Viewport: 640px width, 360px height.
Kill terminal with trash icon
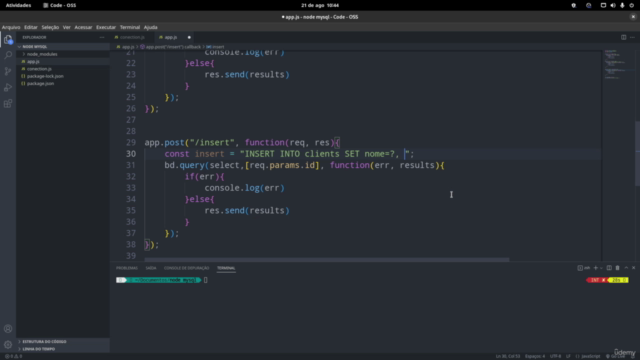pos(618,268)
